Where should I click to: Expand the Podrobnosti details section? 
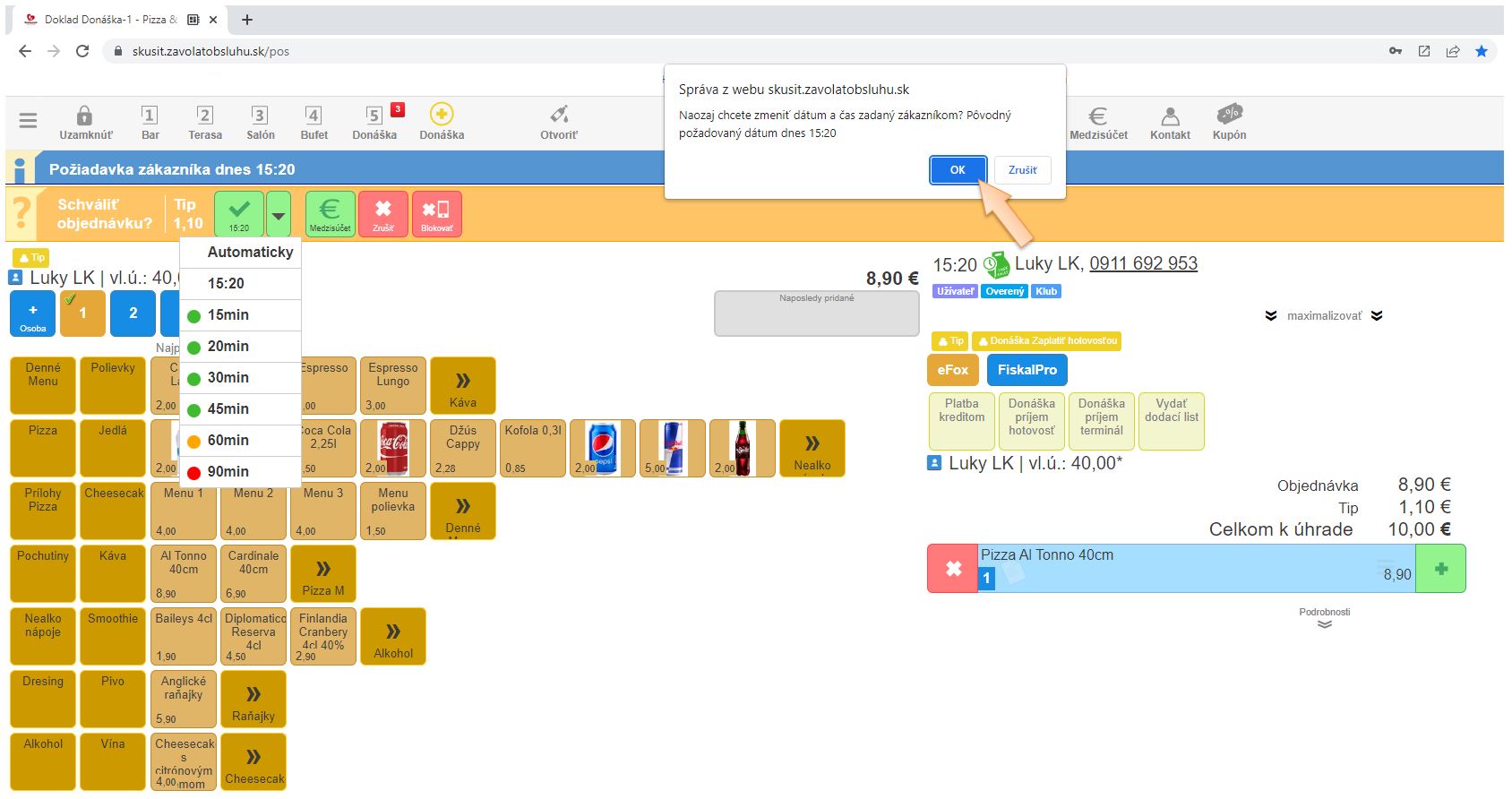click(x=1325, y=619)
